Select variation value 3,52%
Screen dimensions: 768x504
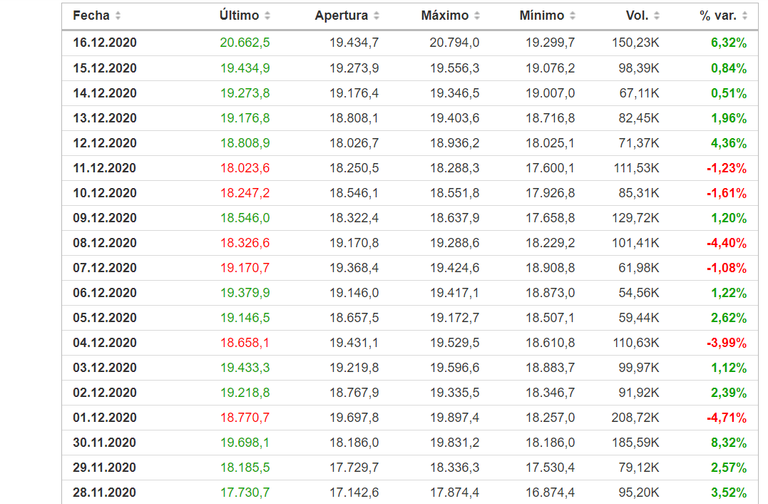[729, 493]
